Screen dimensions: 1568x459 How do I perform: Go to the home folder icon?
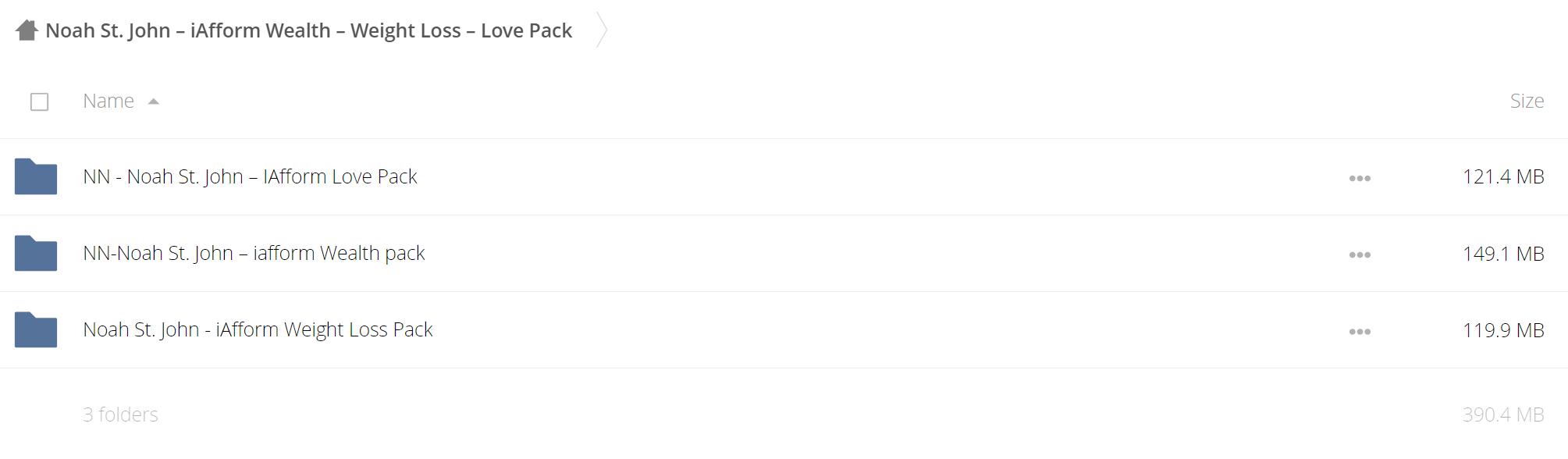[x=27, y=30]
